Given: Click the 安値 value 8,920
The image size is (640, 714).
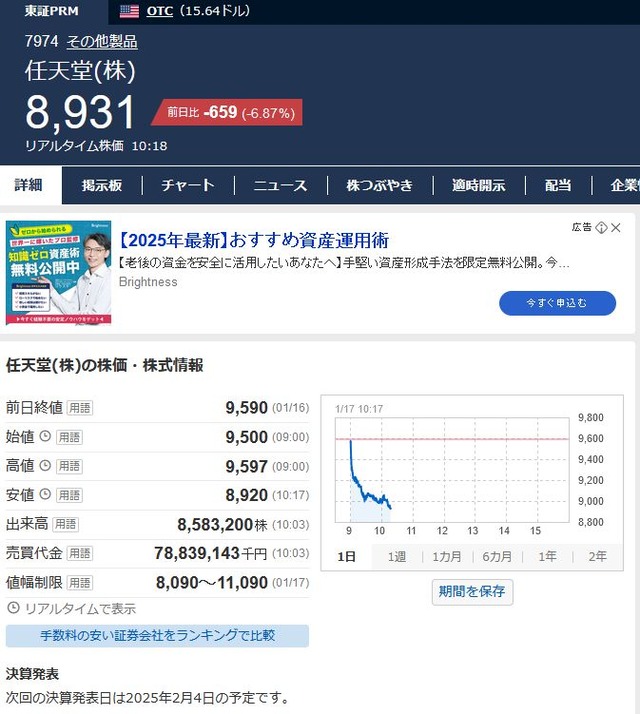Looking at the screenshot, I should click(246, 495).
